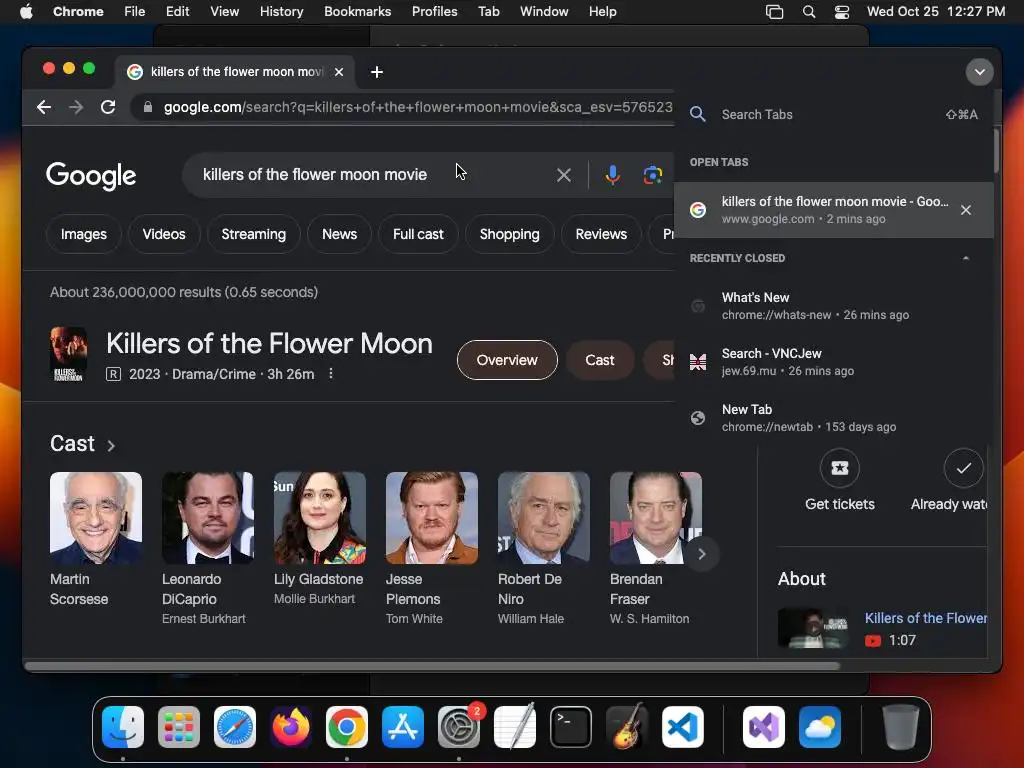Image resolution: width=1024 pixels, height=768 pixels.
Task: Click Leonardo DiCaprio cast photo
Action: [208, 518]
